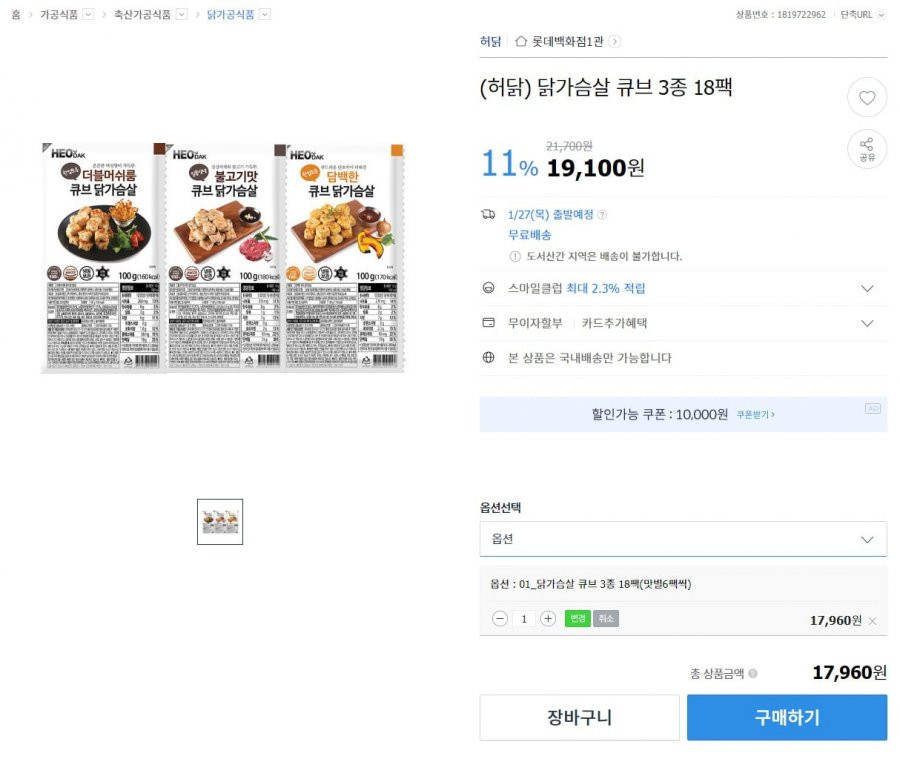Open the 옵션 selection dropdown
The width and height of the screenshot is (900, 759).
tap(683, 539)
